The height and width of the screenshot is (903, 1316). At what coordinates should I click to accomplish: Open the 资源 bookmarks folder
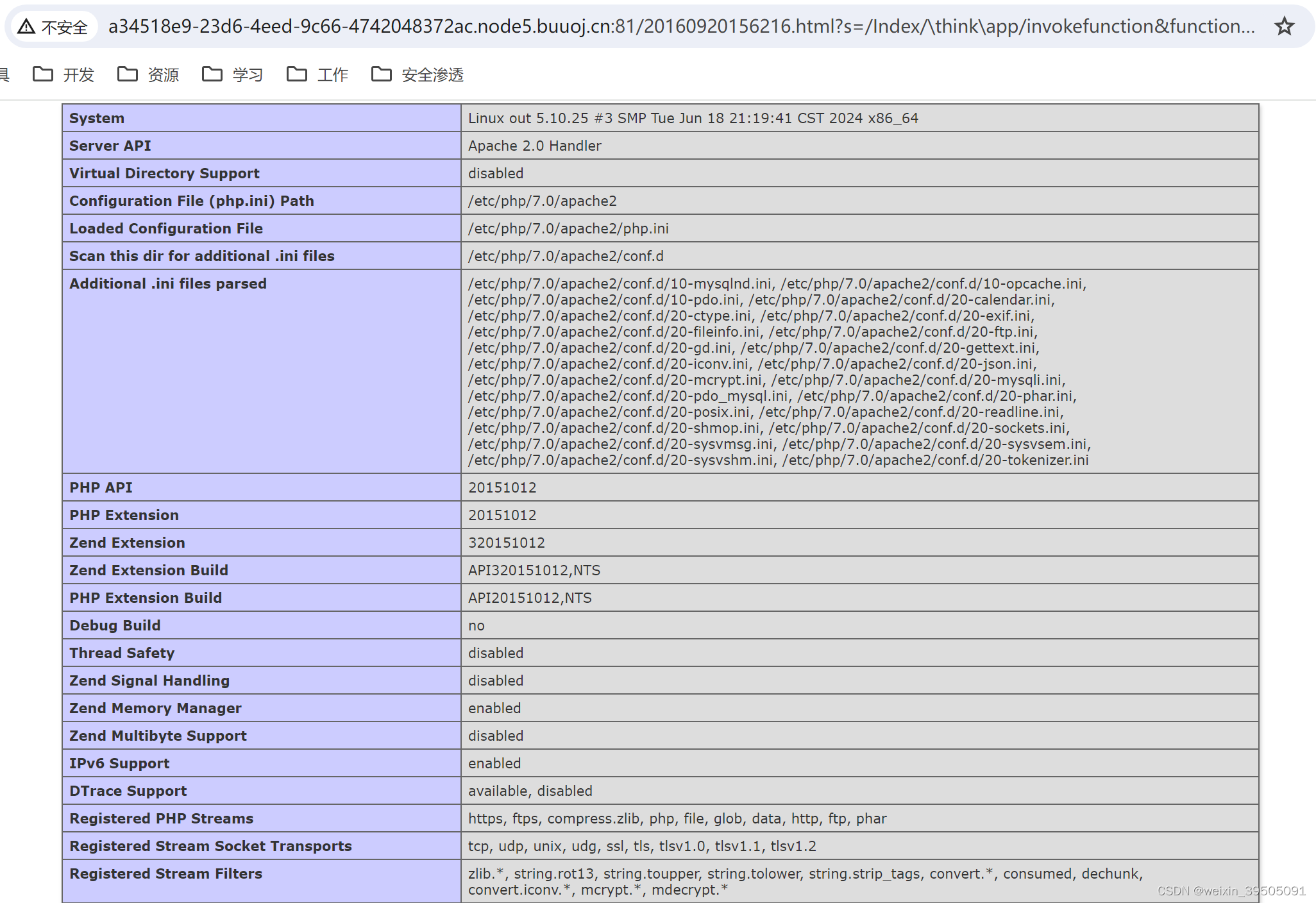(148, 75)
